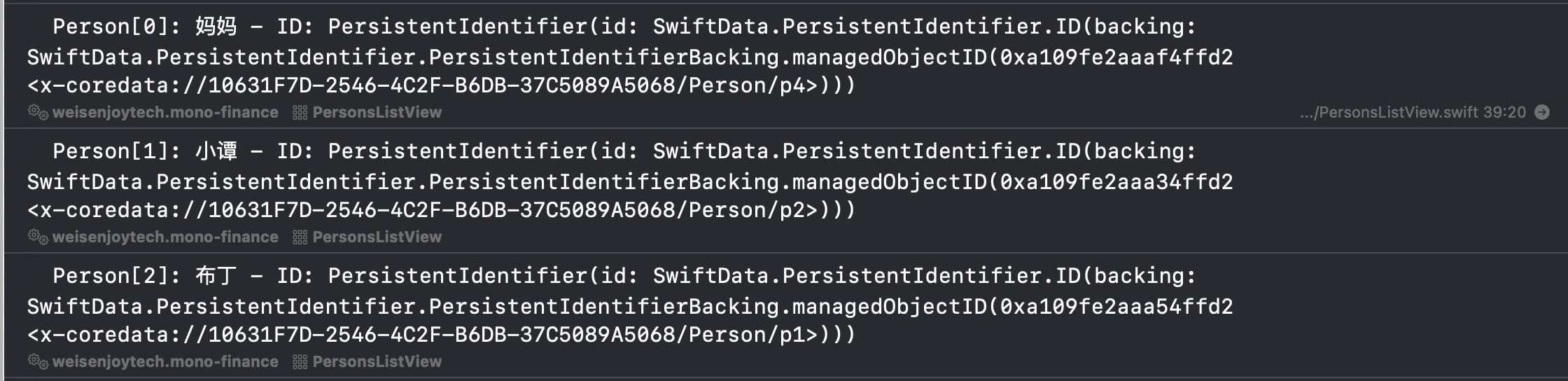The width and height of the screenshot is (1568, 381).
Task: Select the Person[1] 小谭 log message
Action: pyautogui.click(x=630, y=181)
